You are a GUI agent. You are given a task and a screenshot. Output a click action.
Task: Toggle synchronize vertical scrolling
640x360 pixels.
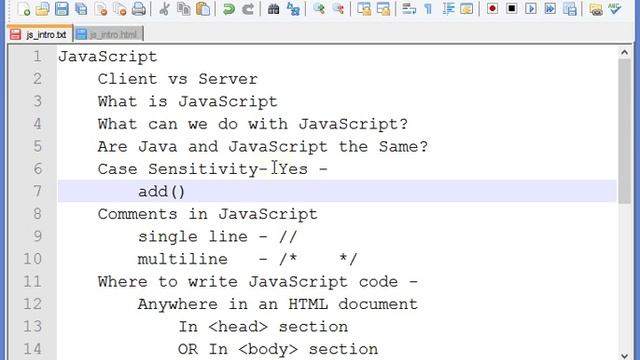pyautogui.click(x=364, y=9)
